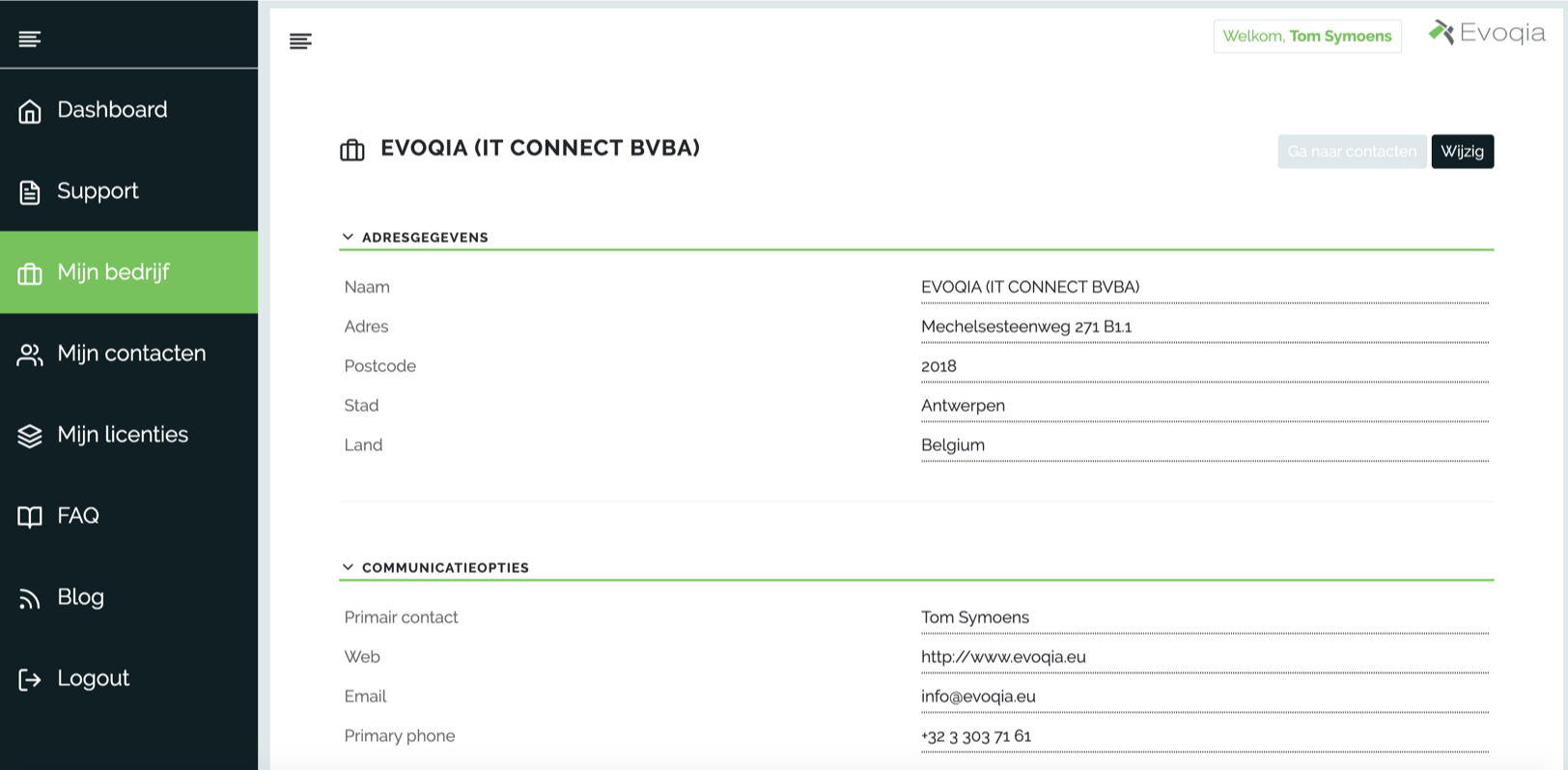Open the FAQ page
The width and height of the screenshot is (1568, 770).
coord(128,516)
